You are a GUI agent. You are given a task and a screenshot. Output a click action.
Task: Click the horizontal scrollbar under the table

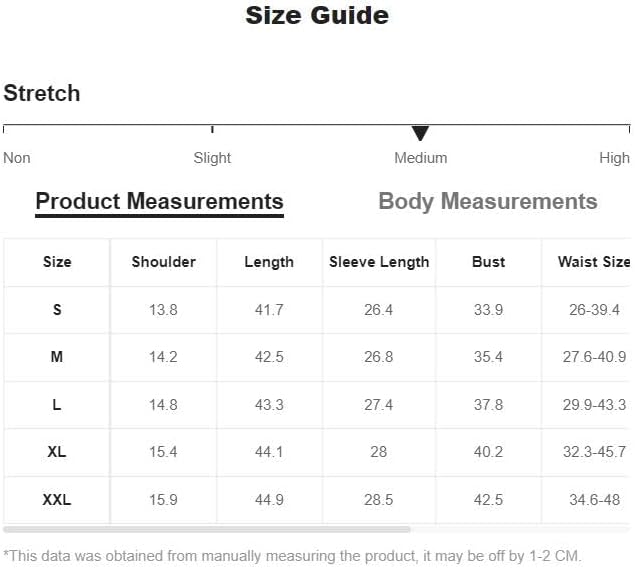[207, 529]
